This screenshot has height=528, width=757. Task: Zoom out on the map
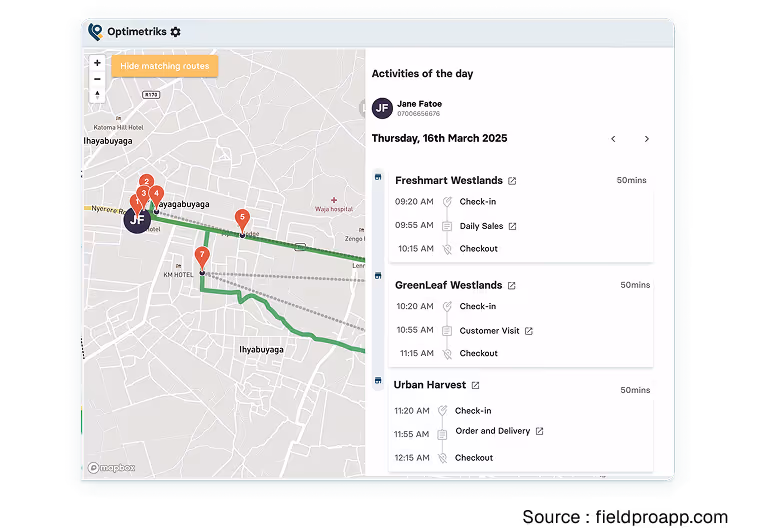[97, 79]
